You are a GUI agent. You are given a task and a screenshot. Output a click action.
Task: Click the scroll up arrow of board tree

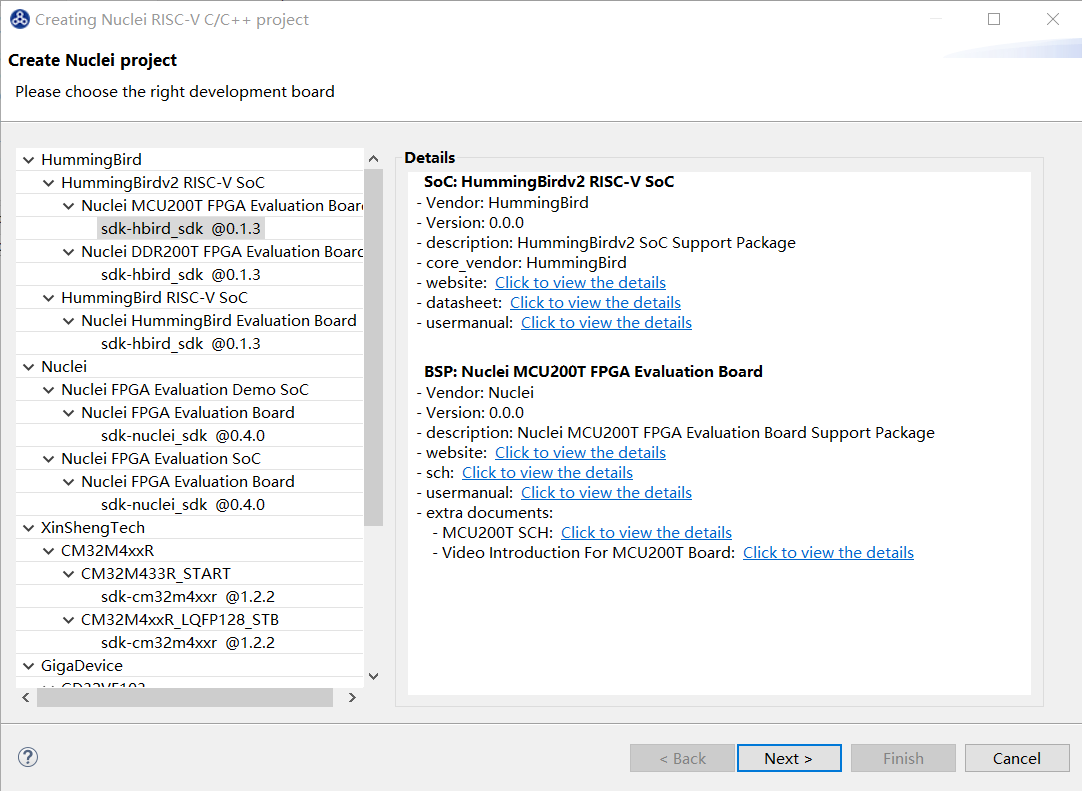[x=373, y=159]
